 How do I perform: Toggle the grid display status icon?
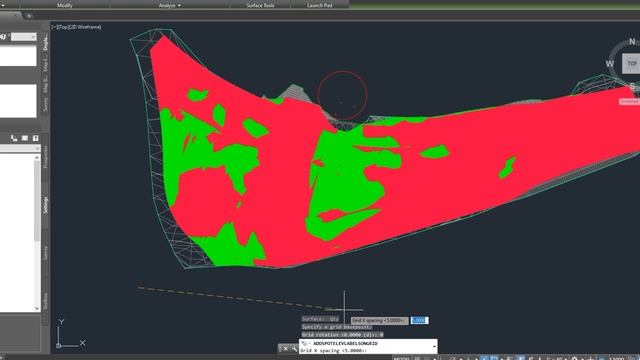click(417, 358)
